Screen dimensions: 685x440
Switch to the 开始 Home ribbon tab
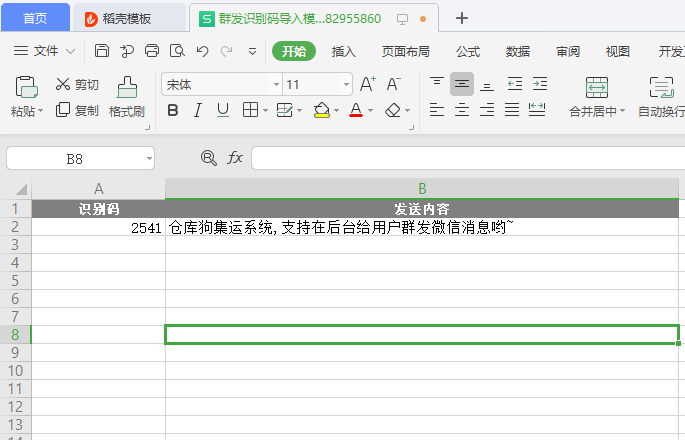[294, 51]
